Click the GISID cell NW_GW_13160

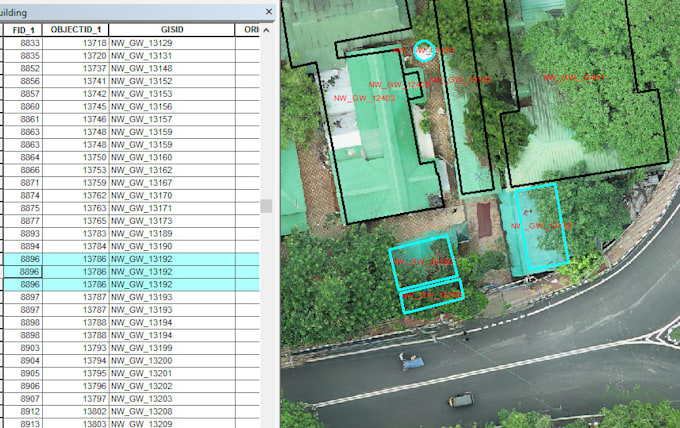pos(172,157)
